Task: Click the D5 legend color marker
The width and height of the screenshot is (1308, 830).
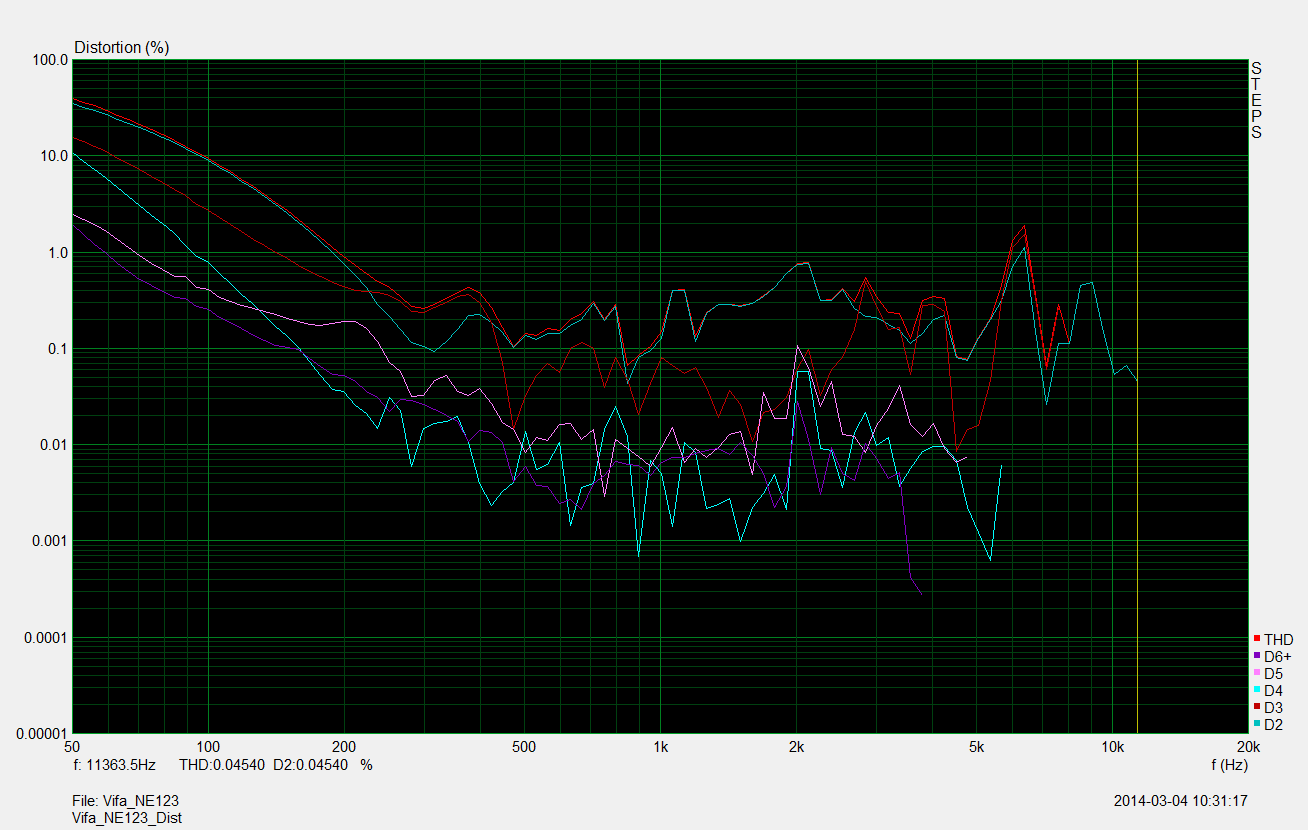Action: (1257, 673)
